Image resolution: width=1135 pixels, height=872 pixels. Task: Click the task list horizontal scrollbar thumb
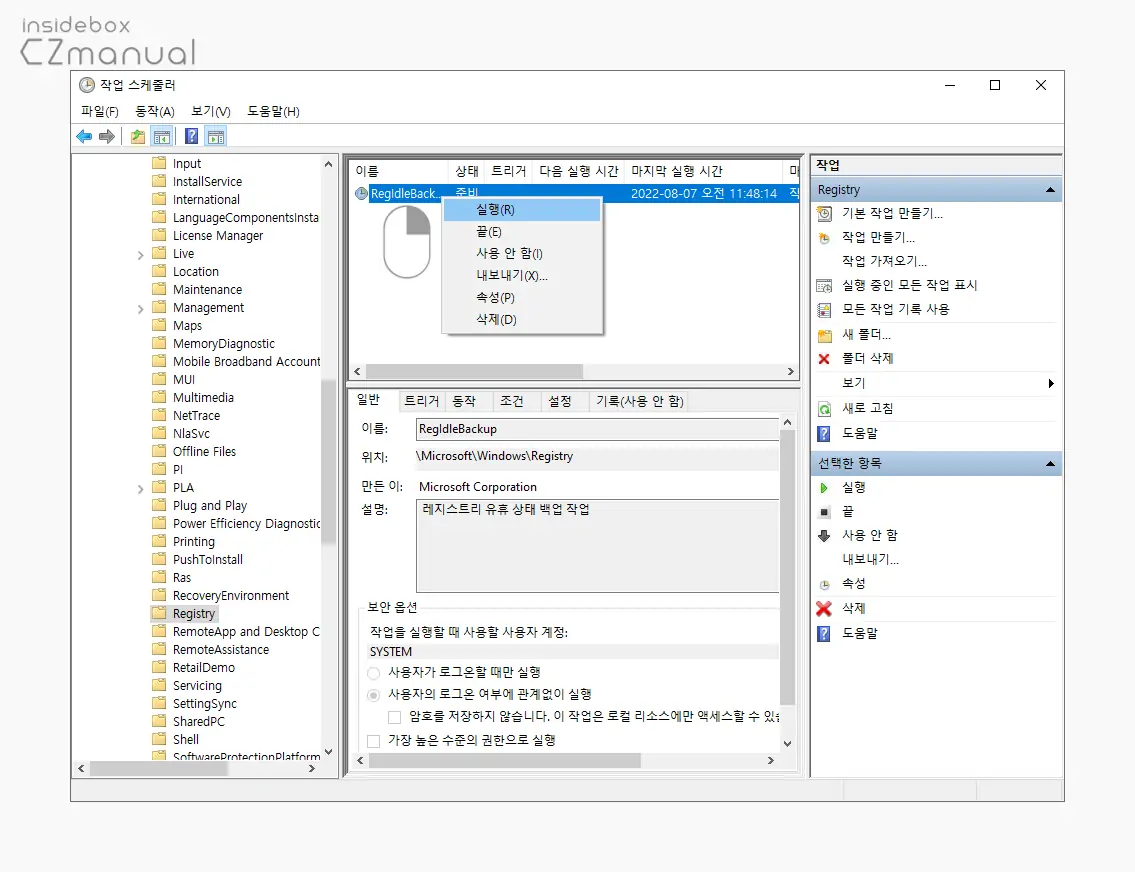coord(474,371)
